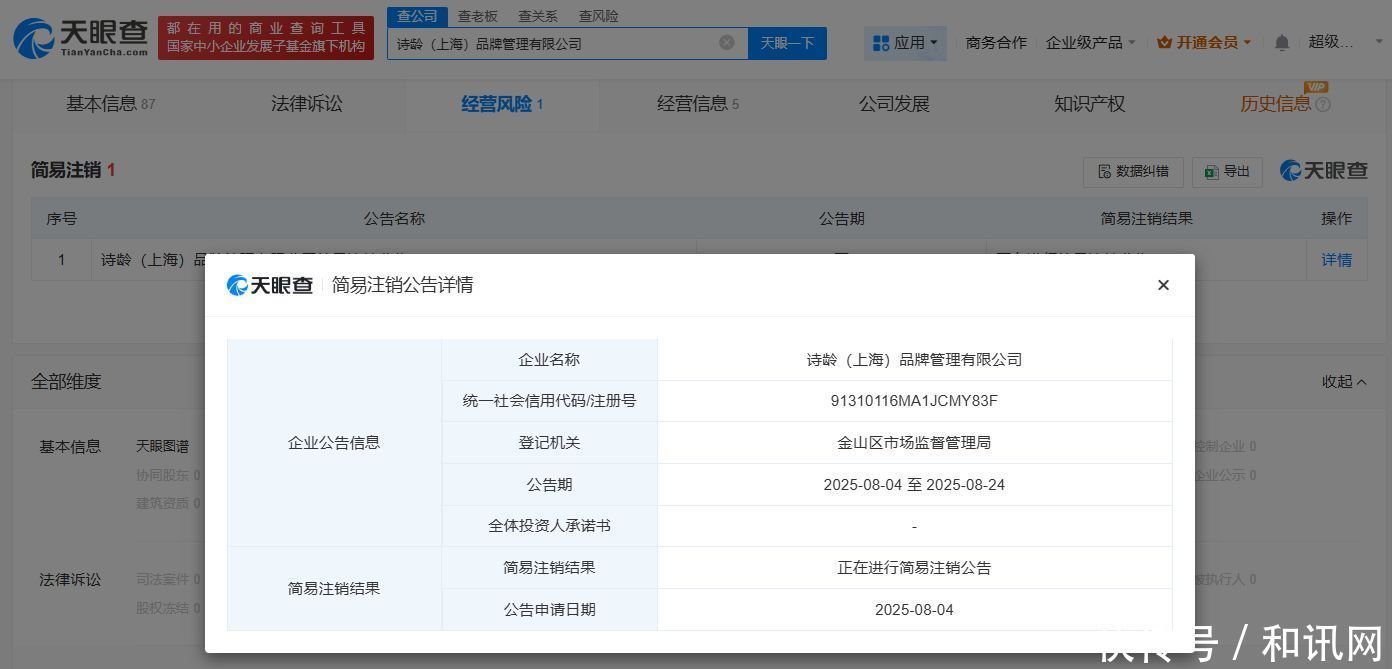Click the 历史信息 help question mark icon
Screen dimensions: 1392x669
1323,104
